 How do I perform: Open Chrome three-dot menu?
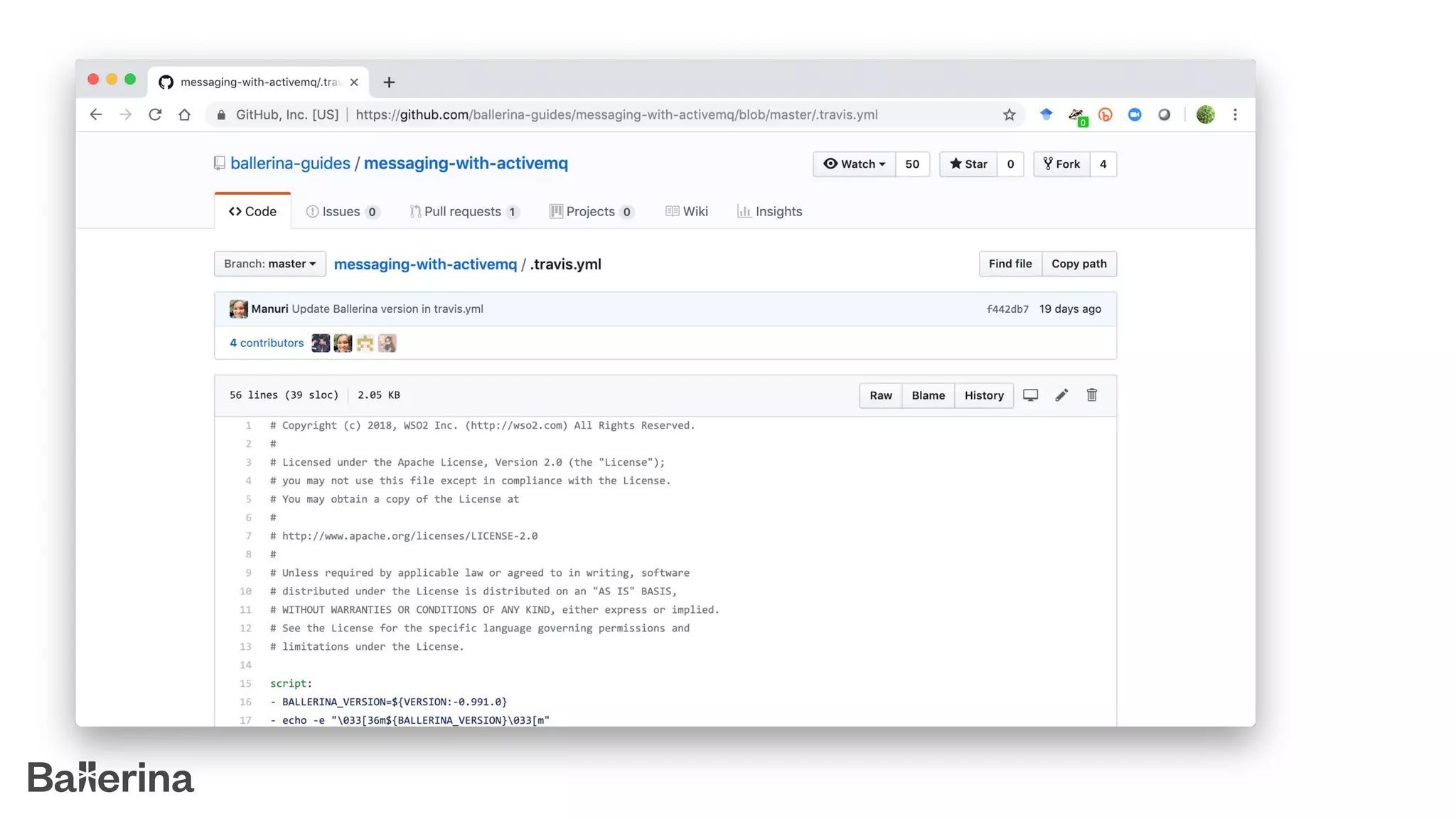click(x=1235, y=115)
